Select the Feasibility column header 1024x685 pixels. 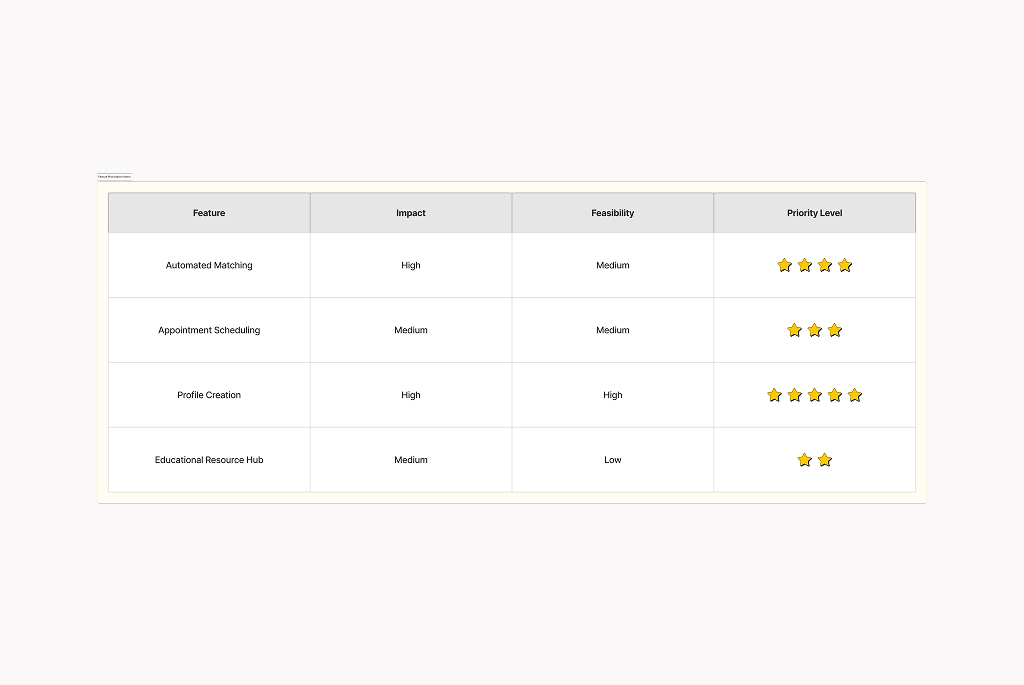click(x=613, y=213)
